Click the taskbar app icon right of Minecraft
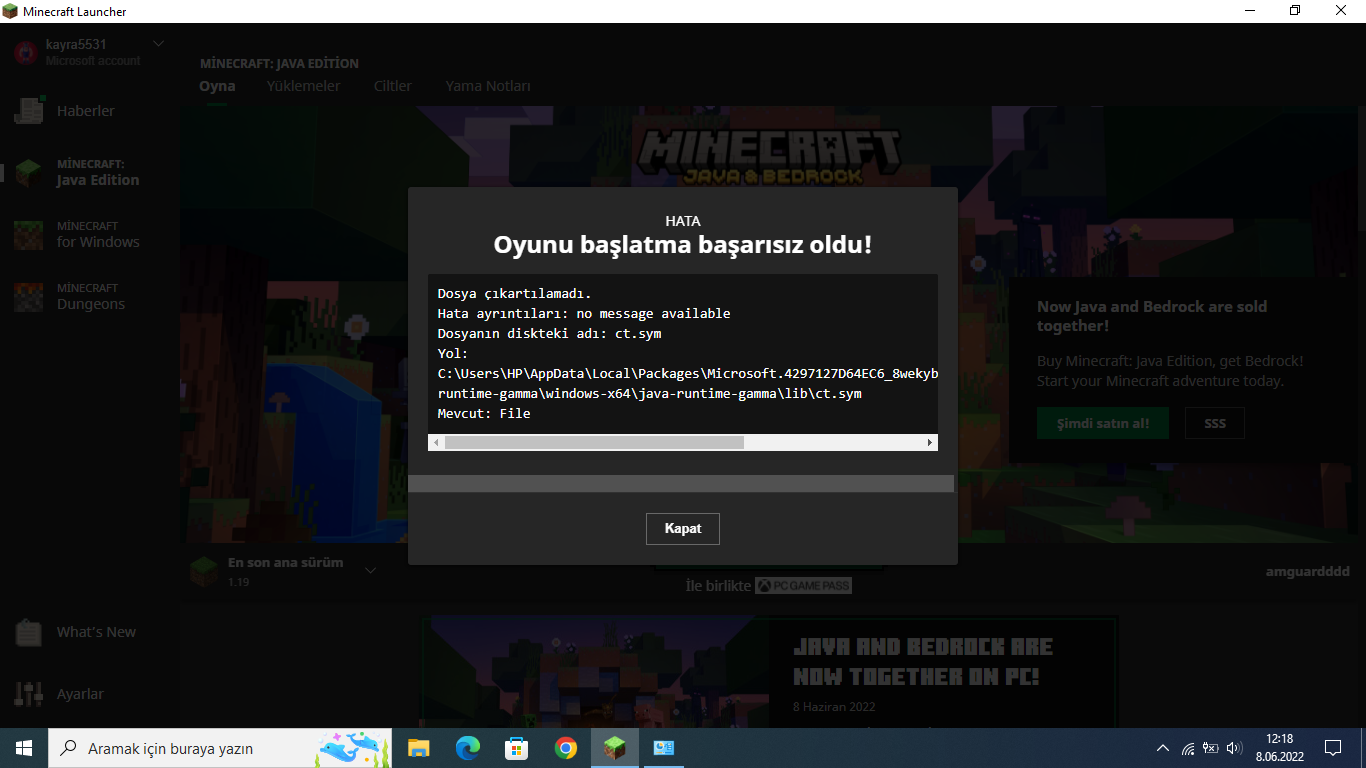 pyautogui.click(x=663, y=748)
